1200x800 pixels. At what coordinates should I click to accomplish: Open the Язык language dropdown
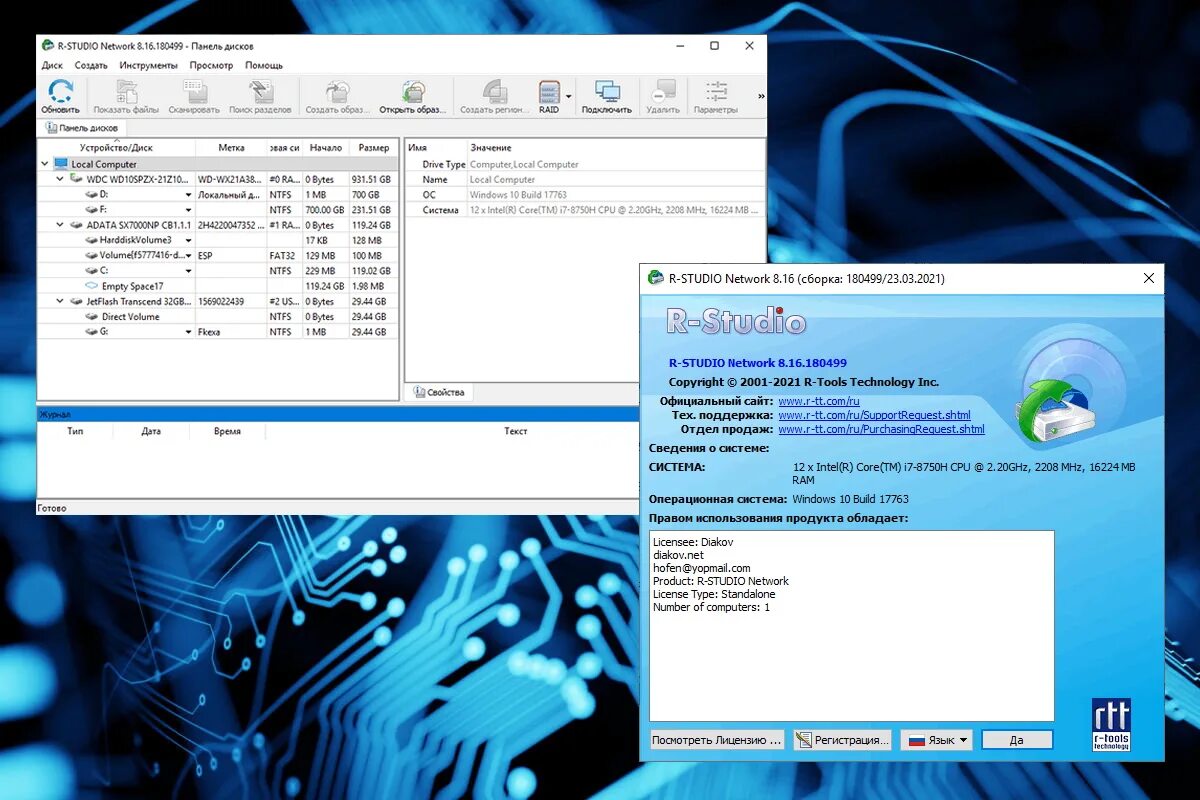(937, 740)
